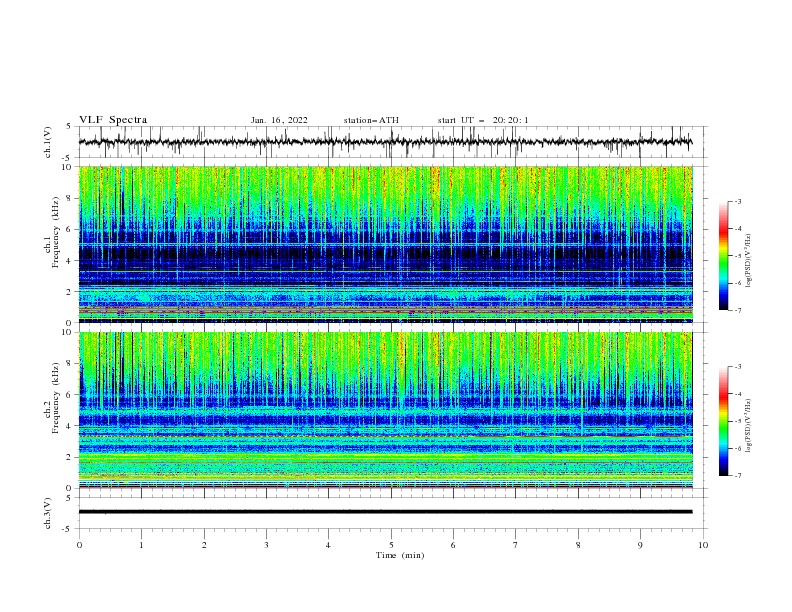The width and height of the screenshot is (792, 612).
Task: Click the ch.1 voltage waveform trace
Action: [x=386, y=142]
